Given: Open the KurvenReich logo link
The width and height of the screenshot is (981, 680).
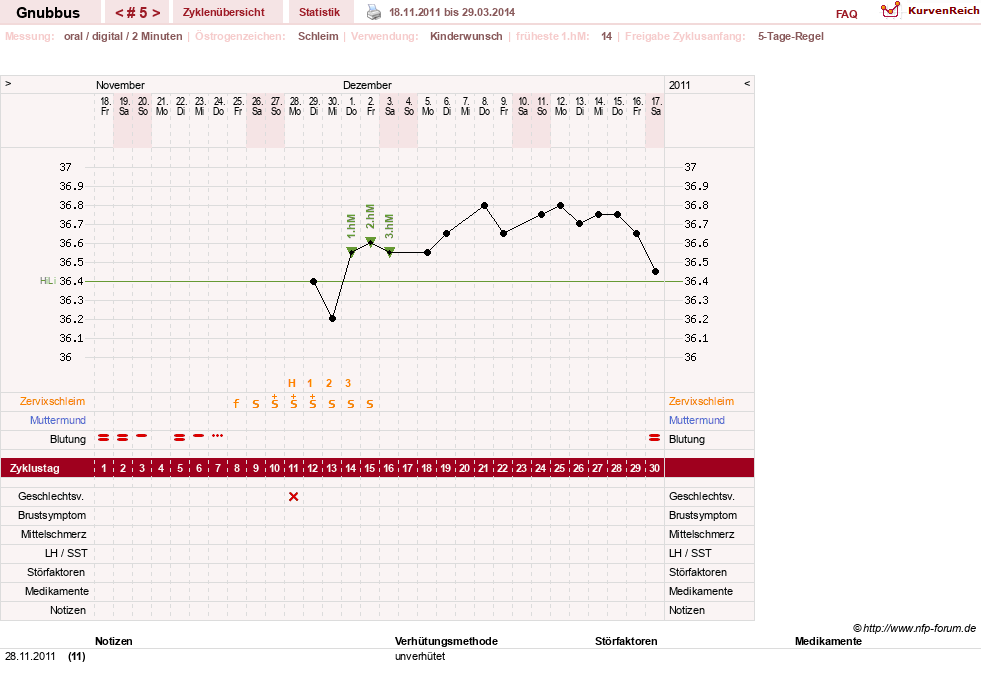Looking at the screenshot, I should click(x=929, y=10).
